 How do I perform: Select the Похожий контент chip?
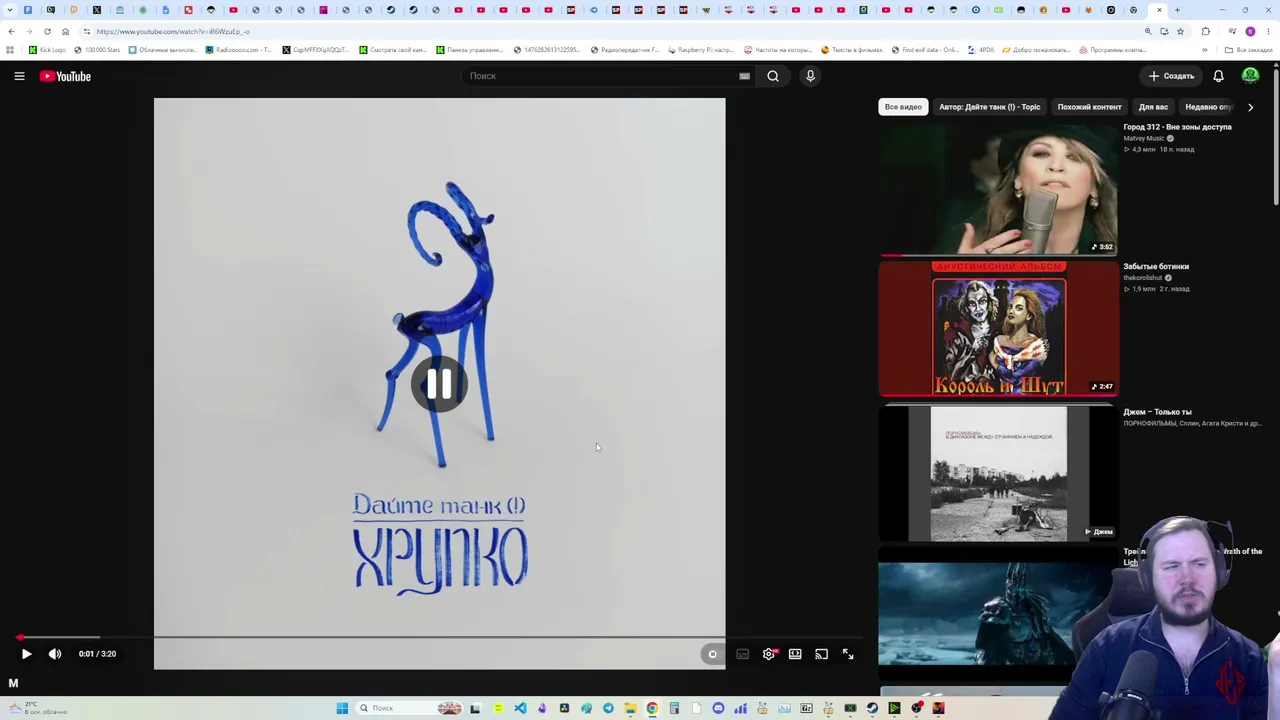click(1089, 107)
